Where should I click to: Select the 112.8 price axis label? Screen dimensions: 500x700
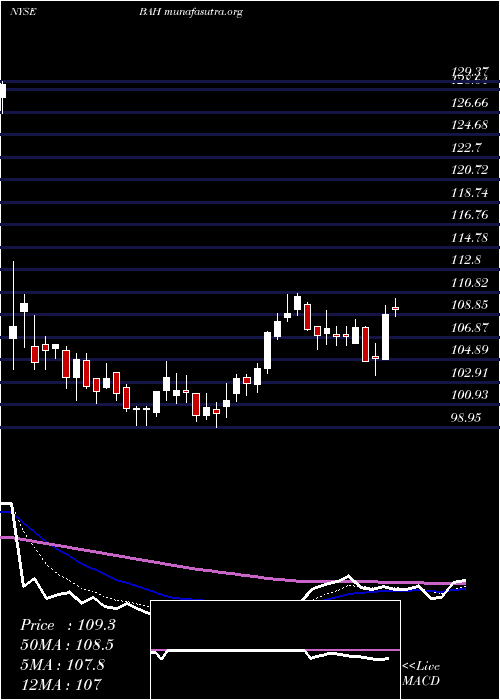(x=466, y=260)
